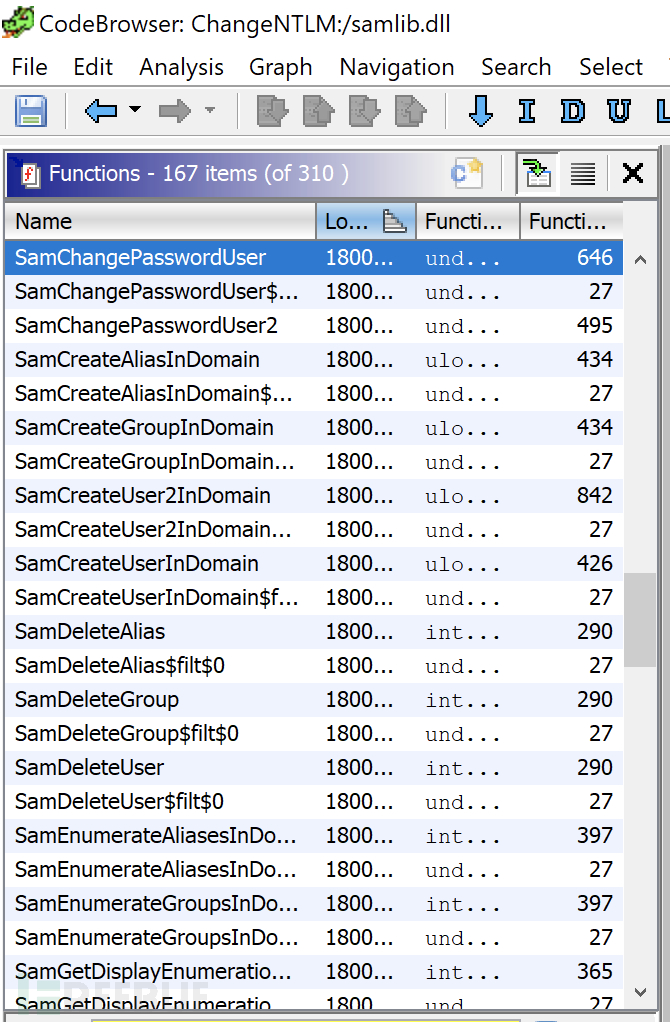The width and height of the screenshot is (670, 1022).
Task: Click the scrollbar down arrow in Functions list
Action: point(640,992)
